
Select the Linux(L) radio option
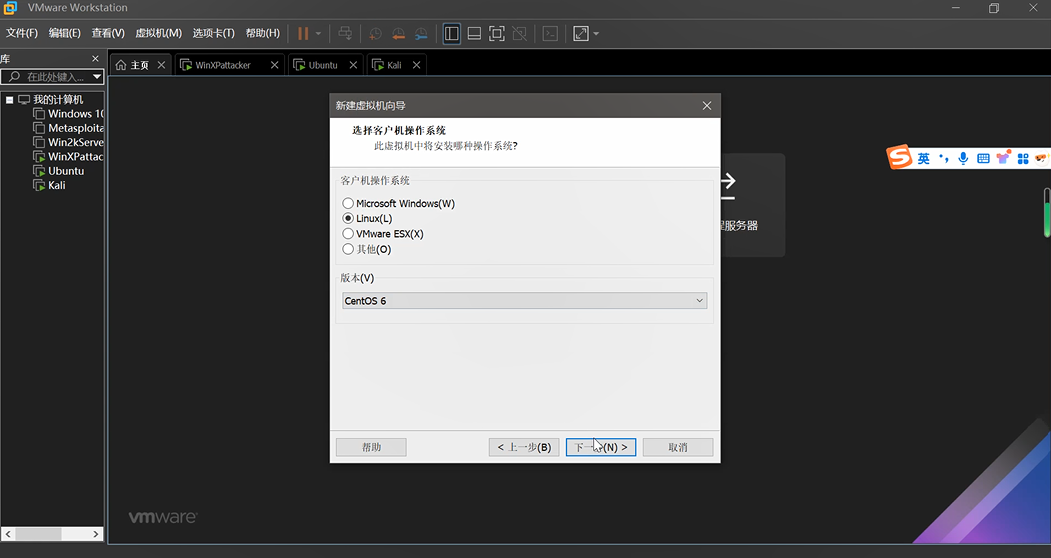(x=348, y=218)
